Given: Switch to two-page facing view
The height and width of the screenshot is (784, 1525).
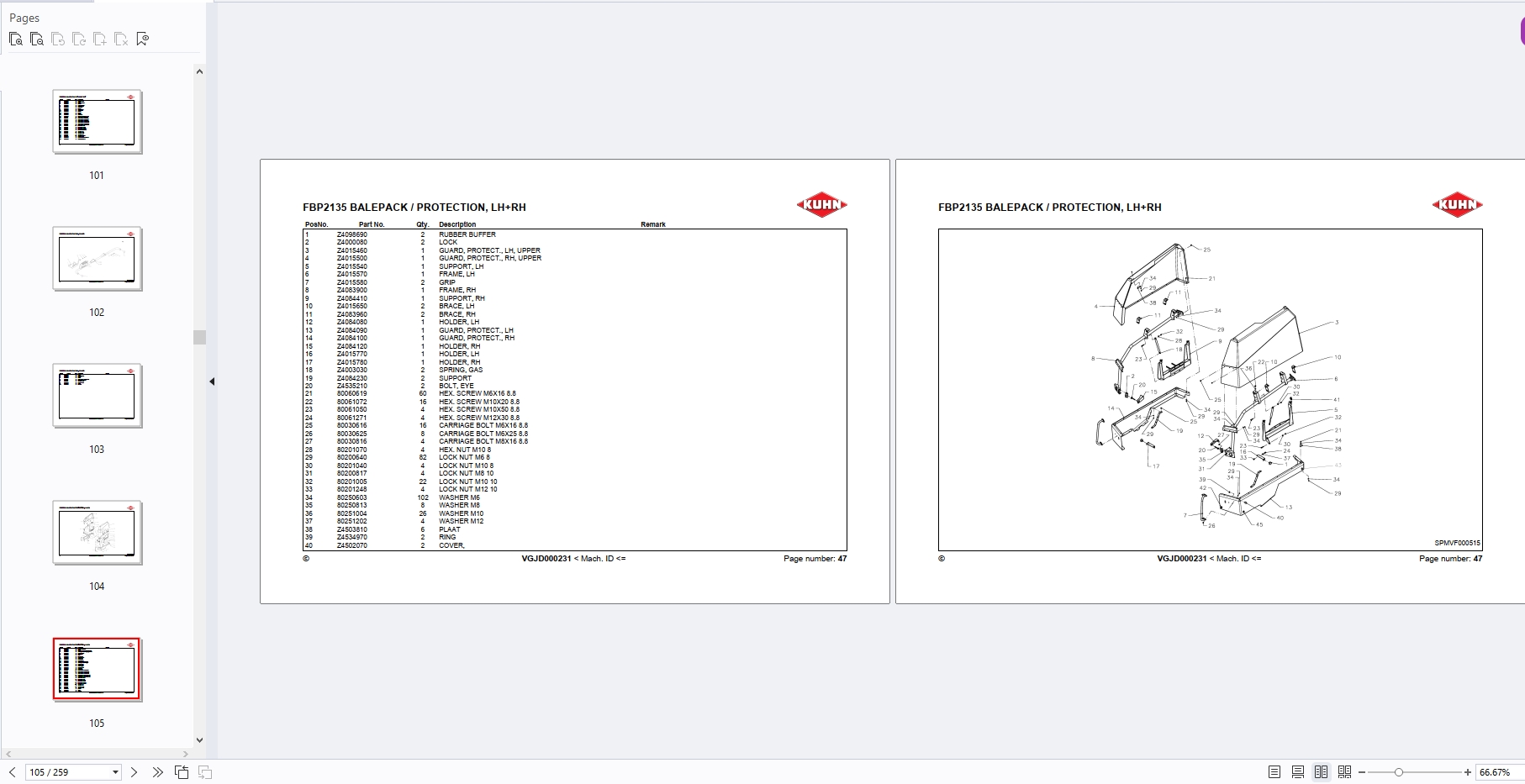Looking at the screenshot, I should (1322, 772).
